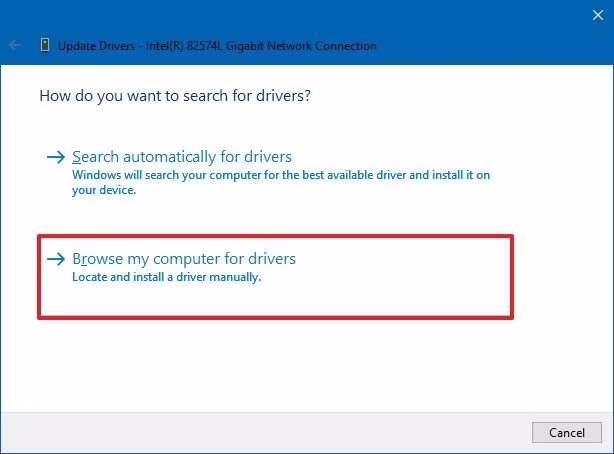Choose Search automatically for drivers
614x454 pixels.
pos(182,157)
